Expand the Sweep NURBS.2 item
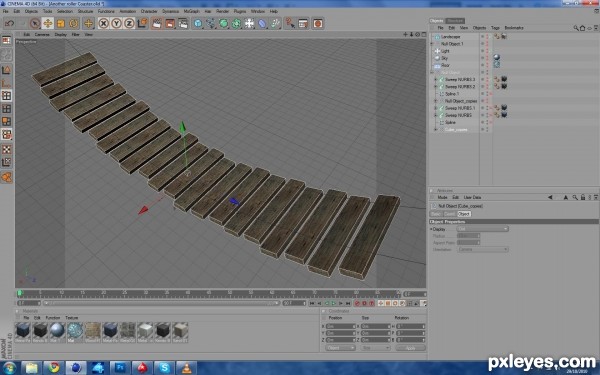 coord(435,87)
